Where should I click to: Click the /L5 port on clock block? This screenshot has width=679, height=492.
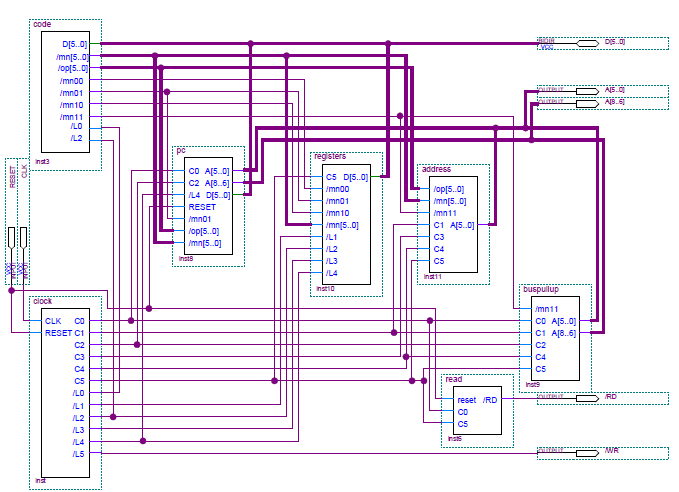[x=78, y=454]
